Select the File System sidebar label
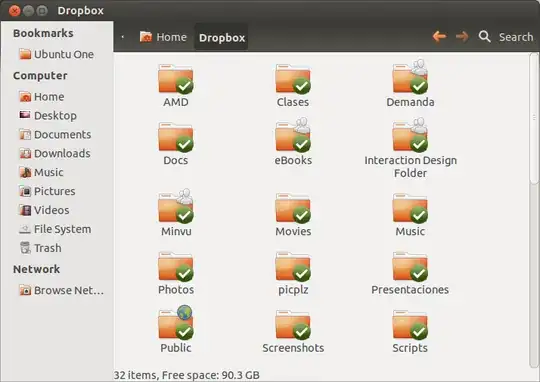Image resolution: width=540 pixels, height=382 pixels. (62, 229)
